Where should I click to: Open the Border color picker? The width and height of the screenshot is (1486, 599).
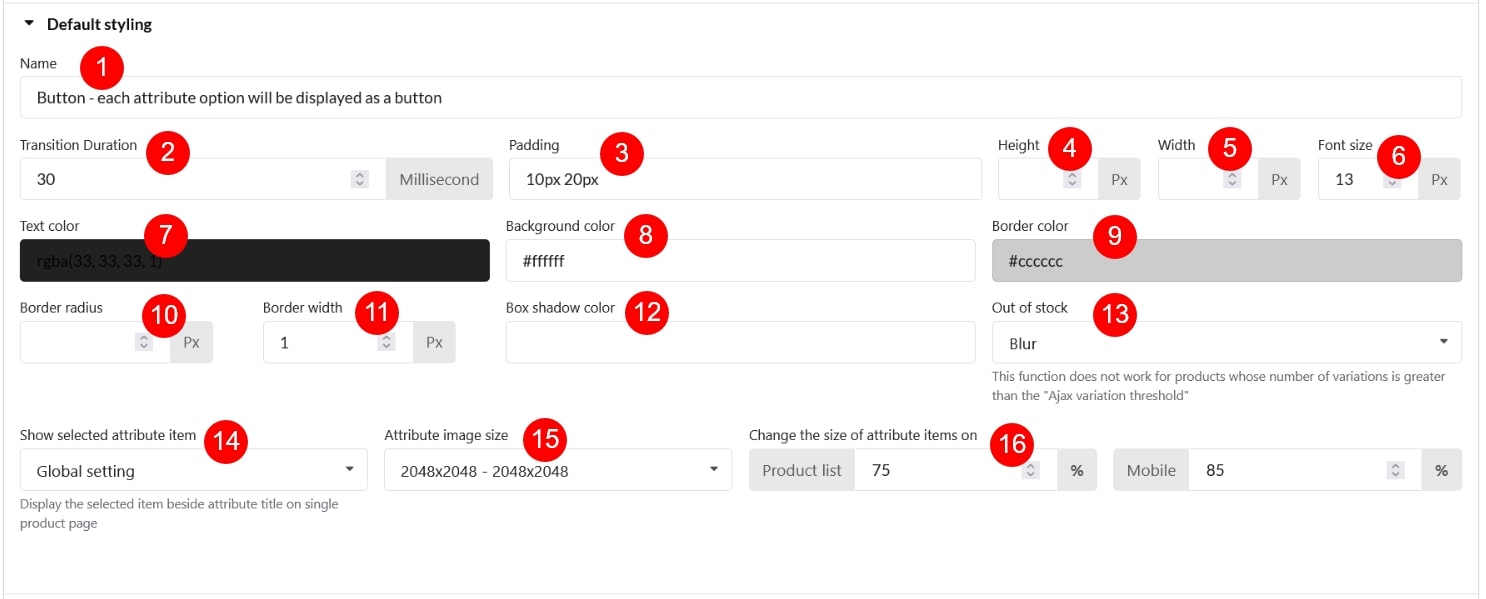pos(1226,261)
